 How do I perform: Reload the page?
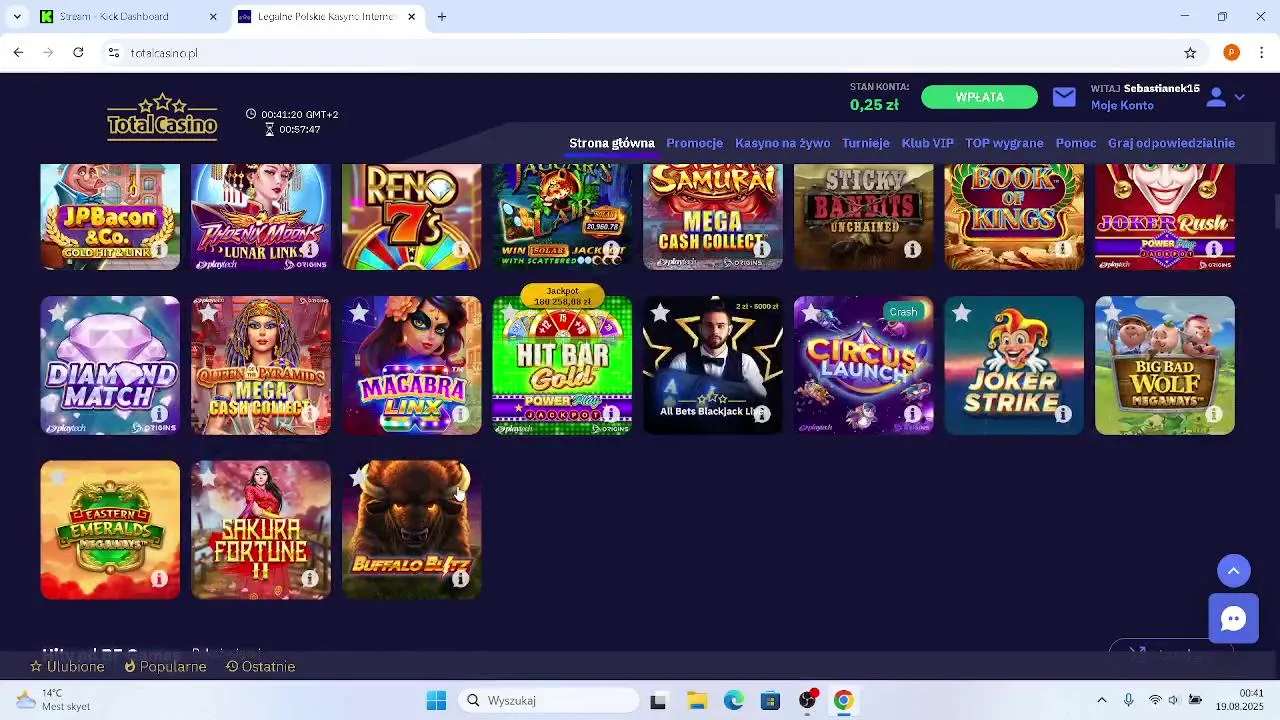78,53
